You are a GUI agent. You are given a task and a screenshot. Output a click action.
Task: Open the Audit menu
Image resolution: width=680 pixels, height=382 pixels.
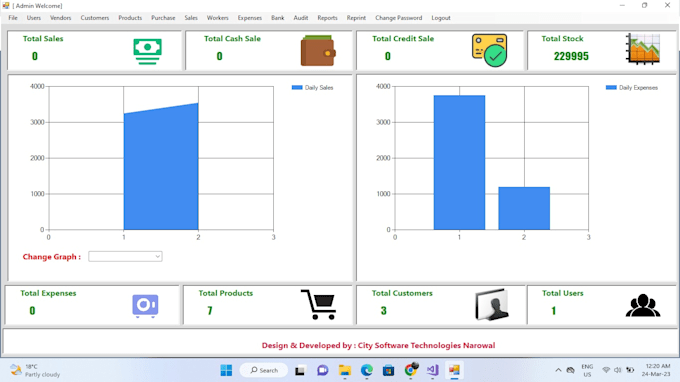301,18
